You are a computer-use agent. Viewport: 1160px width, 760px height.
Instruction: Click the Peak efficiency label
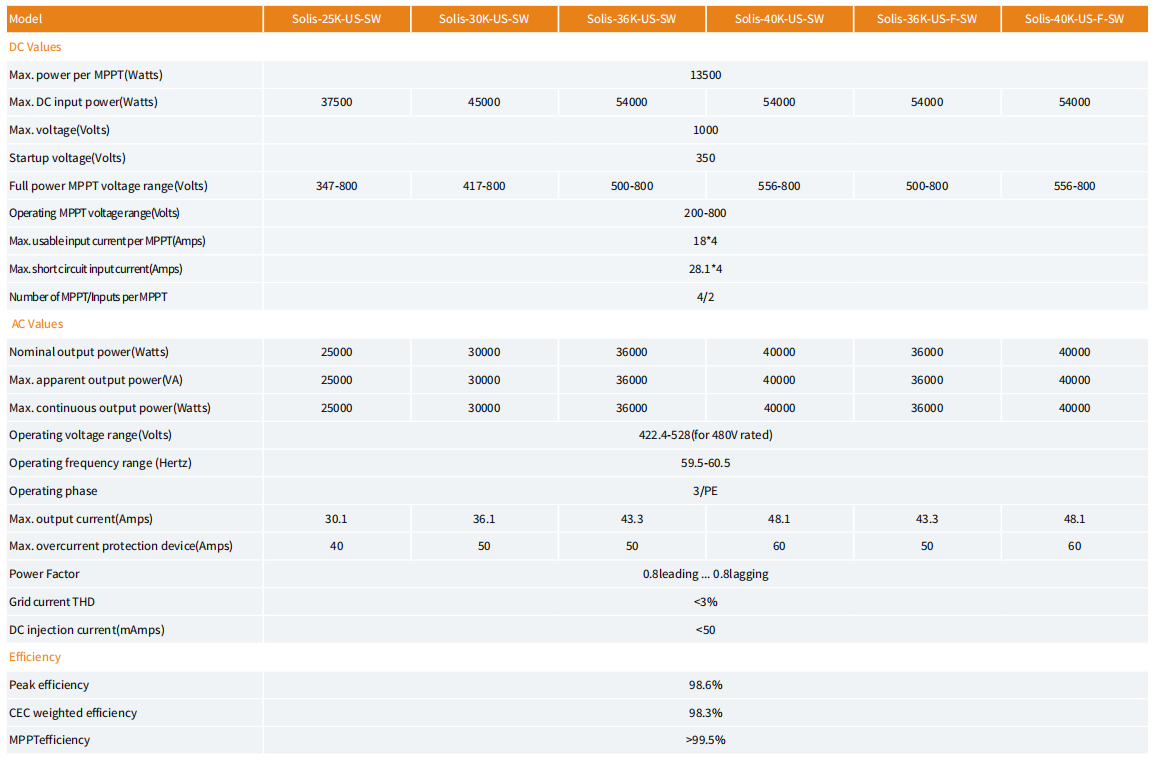coord(49,685)
